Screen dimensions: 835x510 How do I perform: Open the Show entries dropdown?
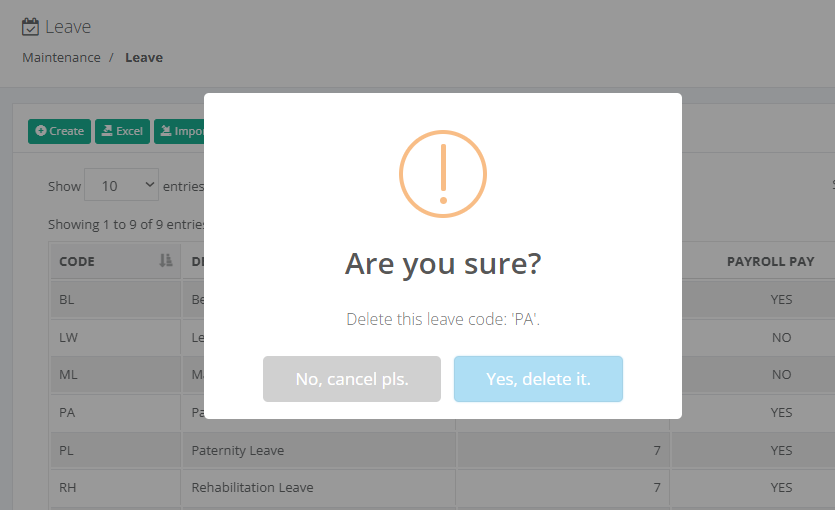121,185
